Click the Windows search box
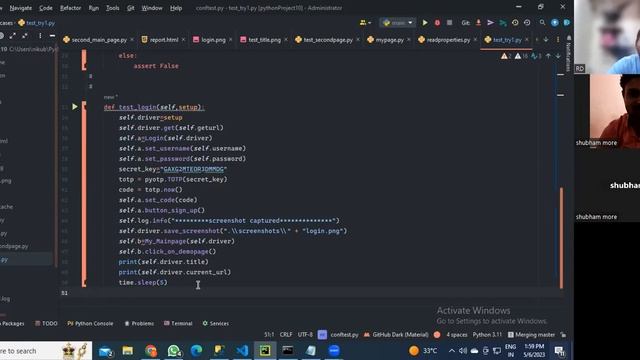Viewport: 640px width, 360px height. coord(46,351)
